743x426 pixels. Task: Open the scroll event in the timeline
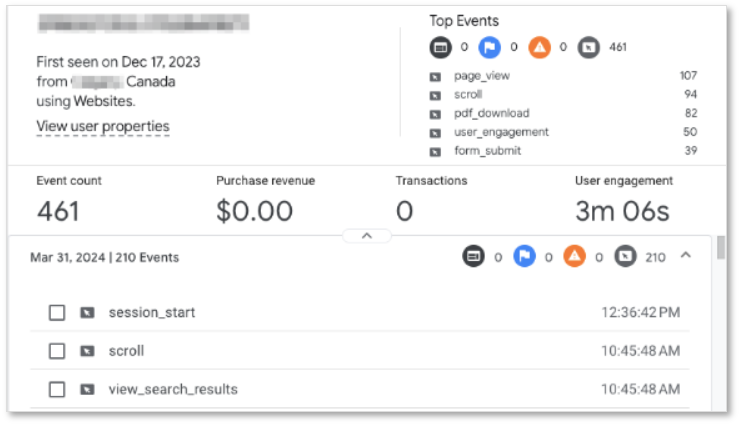[x=360, y=351]
